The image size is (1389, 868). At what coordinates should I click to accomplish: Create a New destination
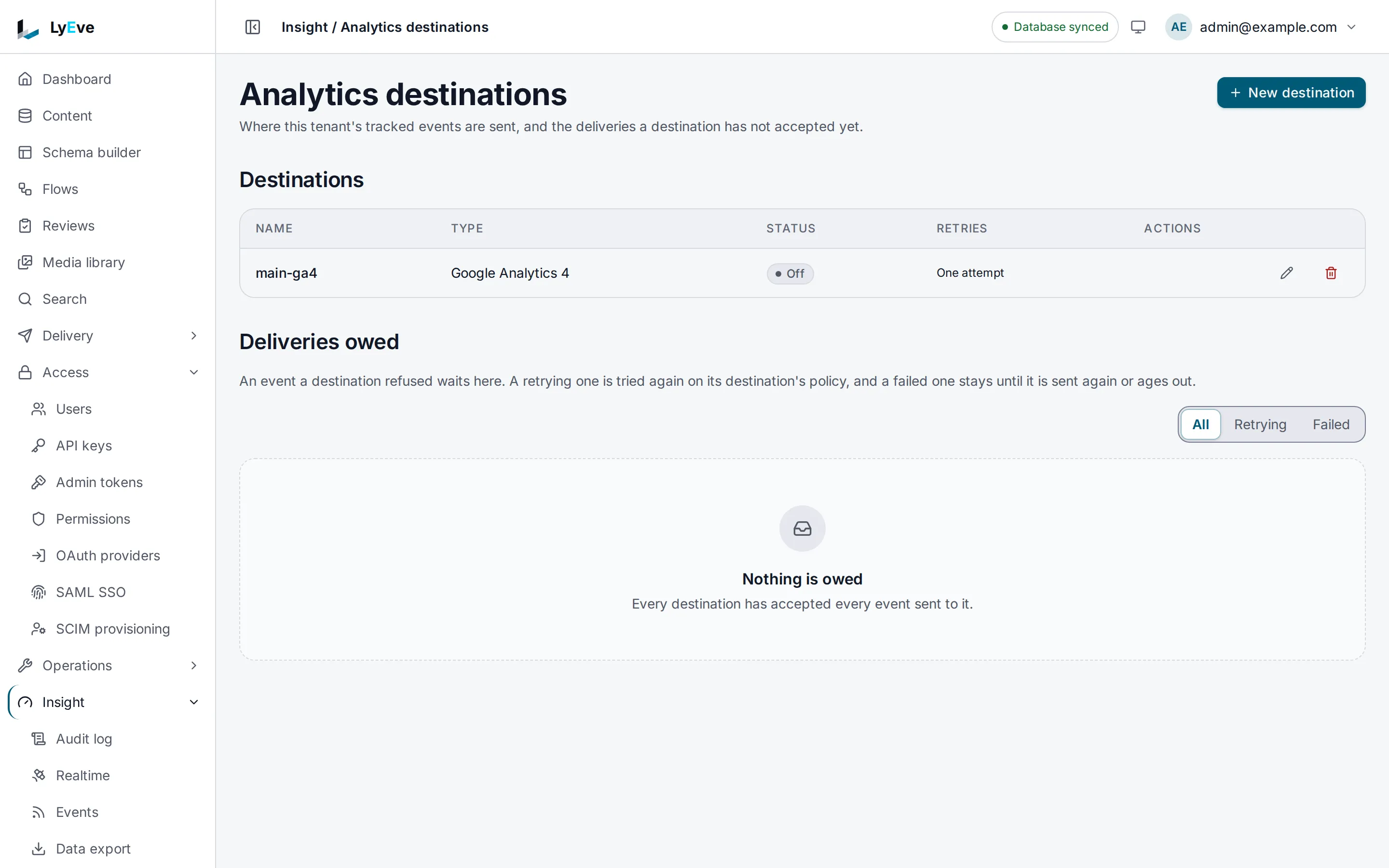pos(1291,93)
